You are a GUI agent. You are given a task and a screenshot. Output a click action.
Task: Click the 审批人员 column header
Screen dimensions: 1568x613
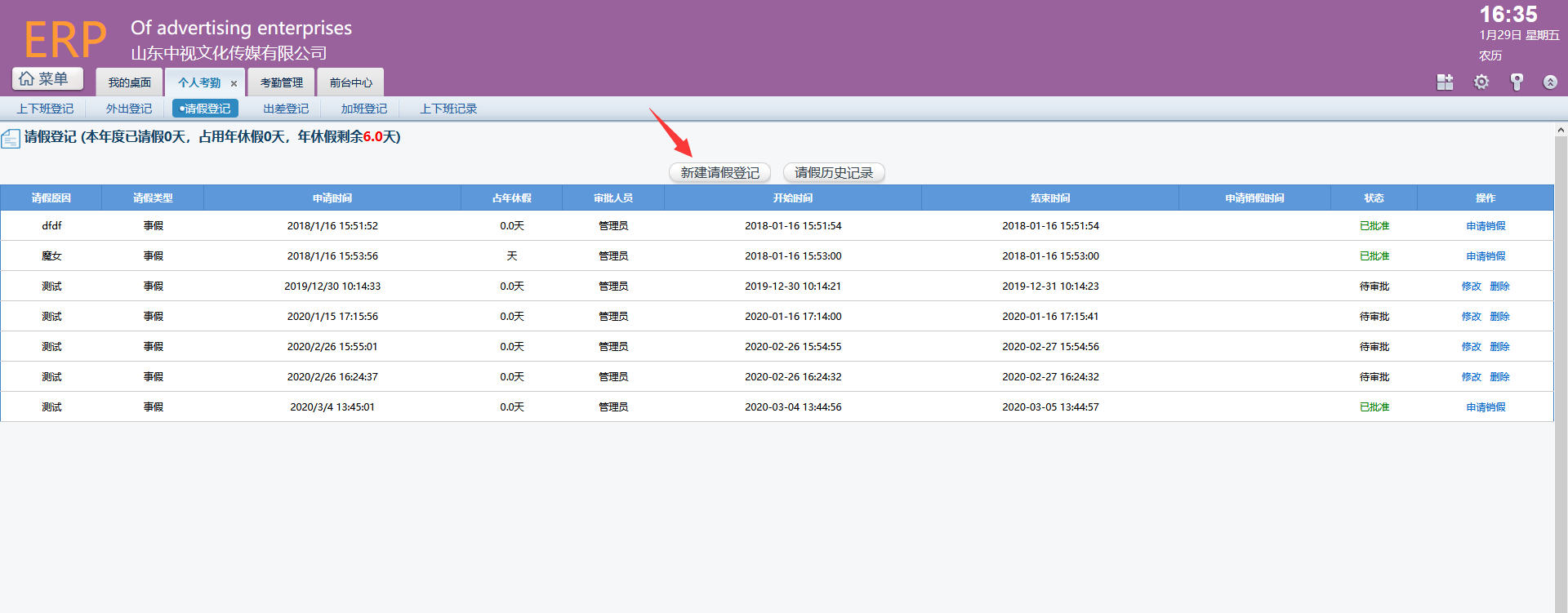[x=613, y=198]
